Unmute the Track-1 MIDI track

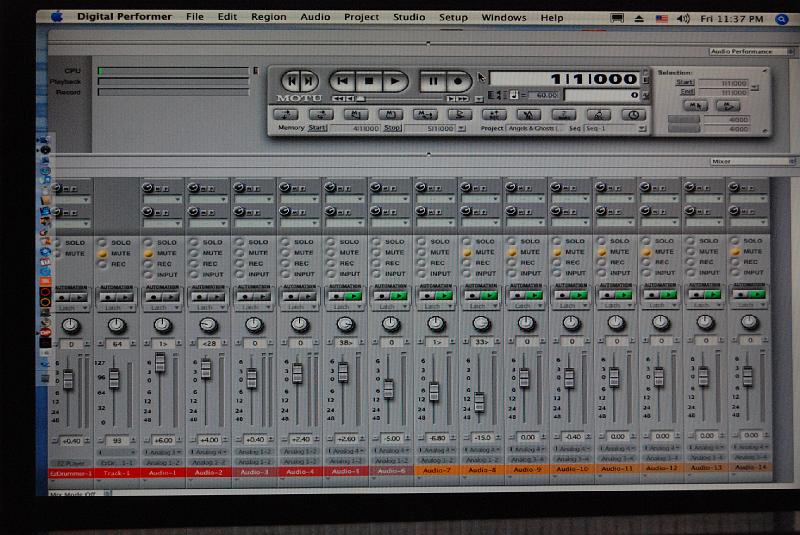(103, 253)
